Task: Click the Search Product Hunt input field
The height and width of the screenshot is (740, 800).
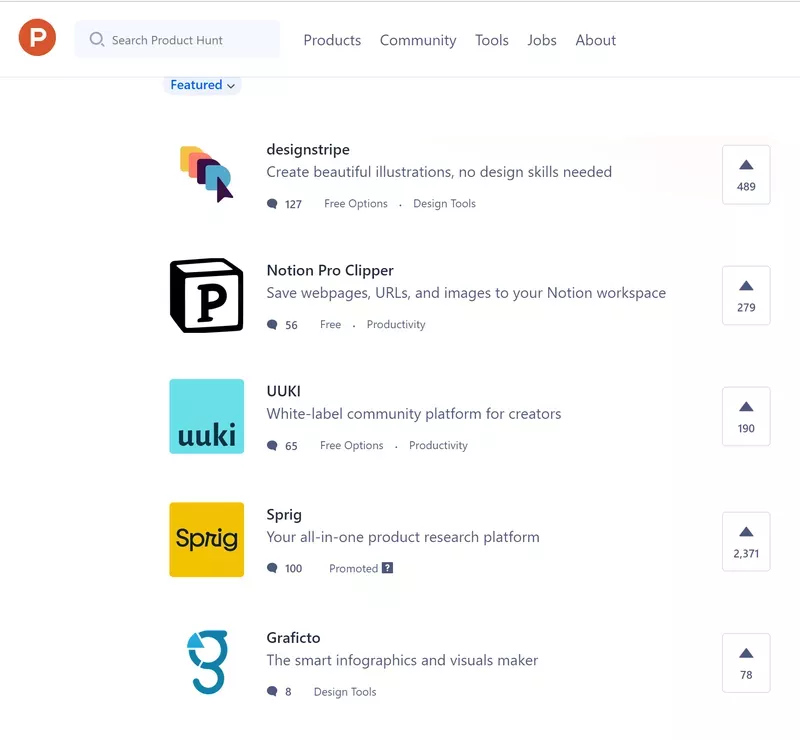Action: pyautogui.click(x=177, y=39)
